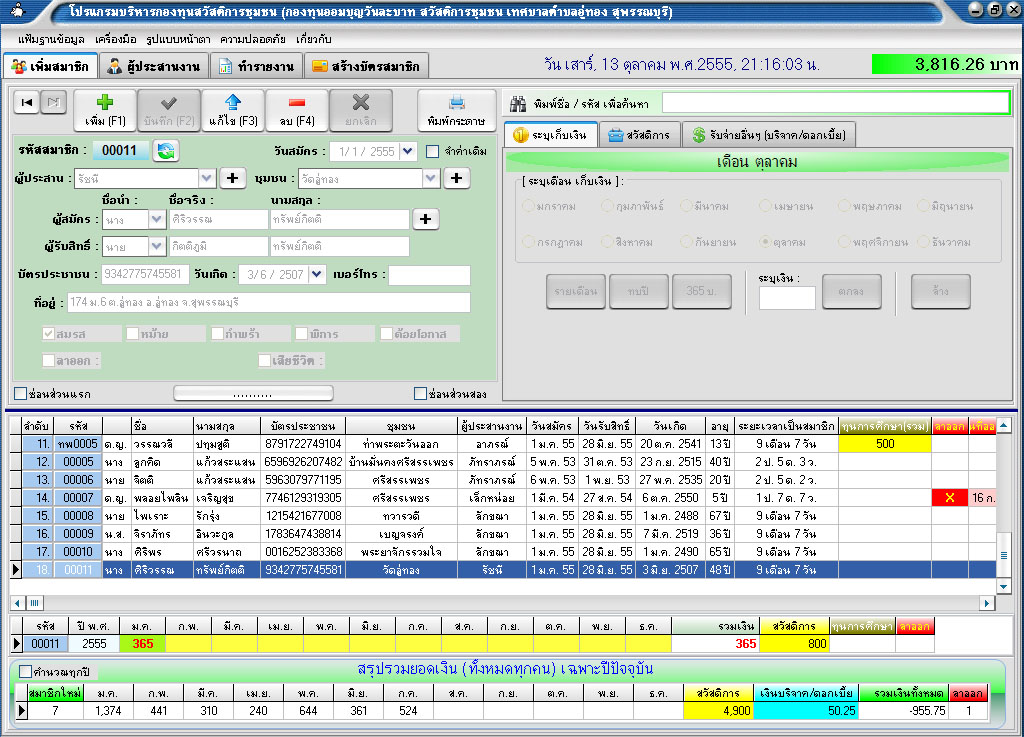Click the dotted bar button between hide checkboxes
The width and height of the screenshot is (1024, 737).
(253, 393)
